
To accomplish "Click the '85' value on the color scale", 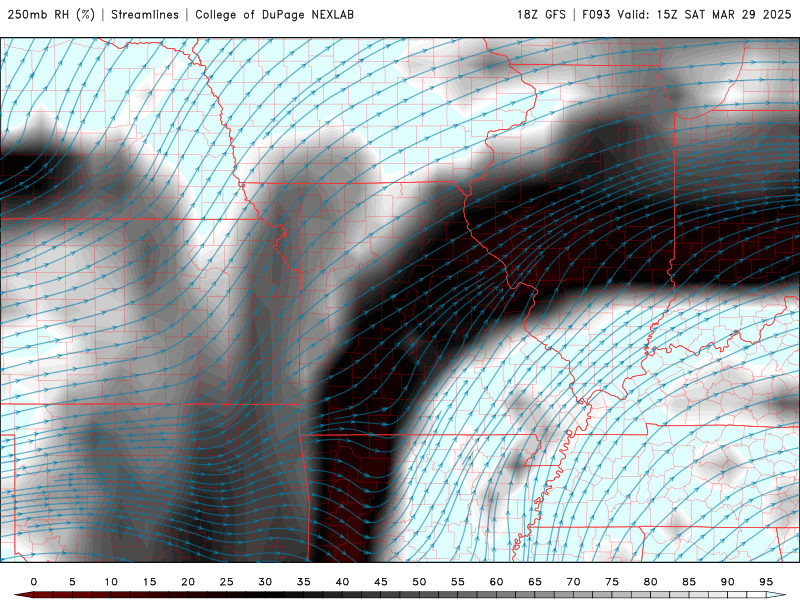I will click(x=689, y=582).
